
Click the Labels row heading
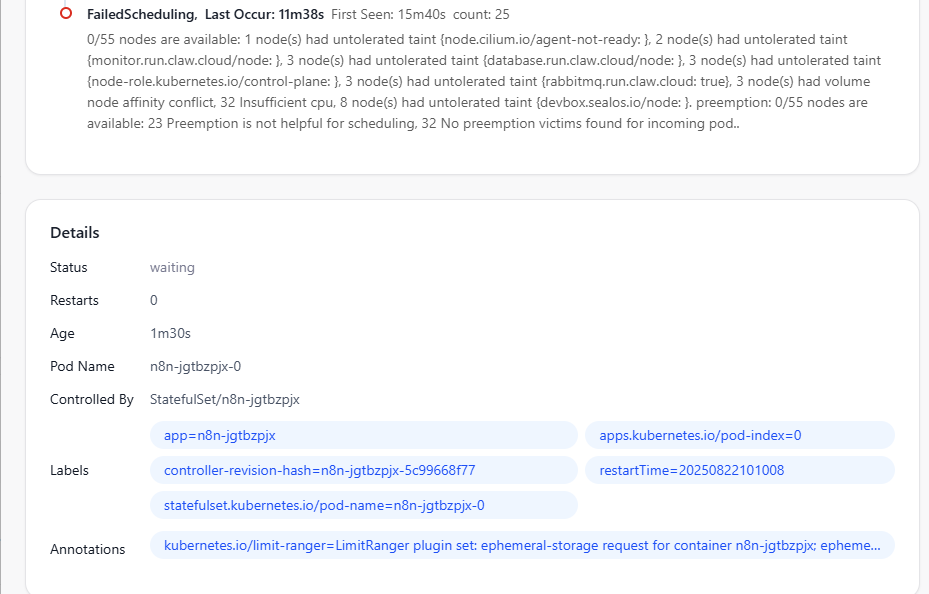pyautogui.click(x=69, y=470)
